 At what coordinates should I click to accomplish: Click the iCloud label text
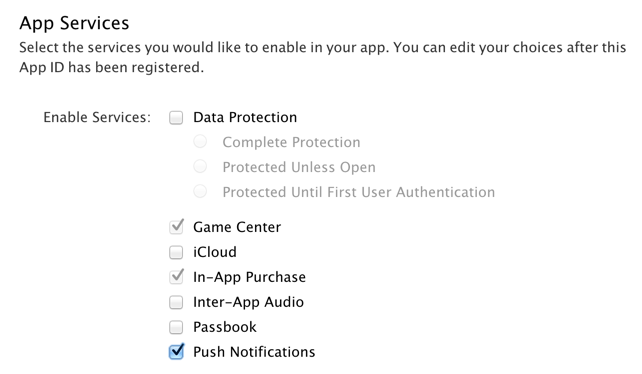pyautogui.click(x=215, y=252)
